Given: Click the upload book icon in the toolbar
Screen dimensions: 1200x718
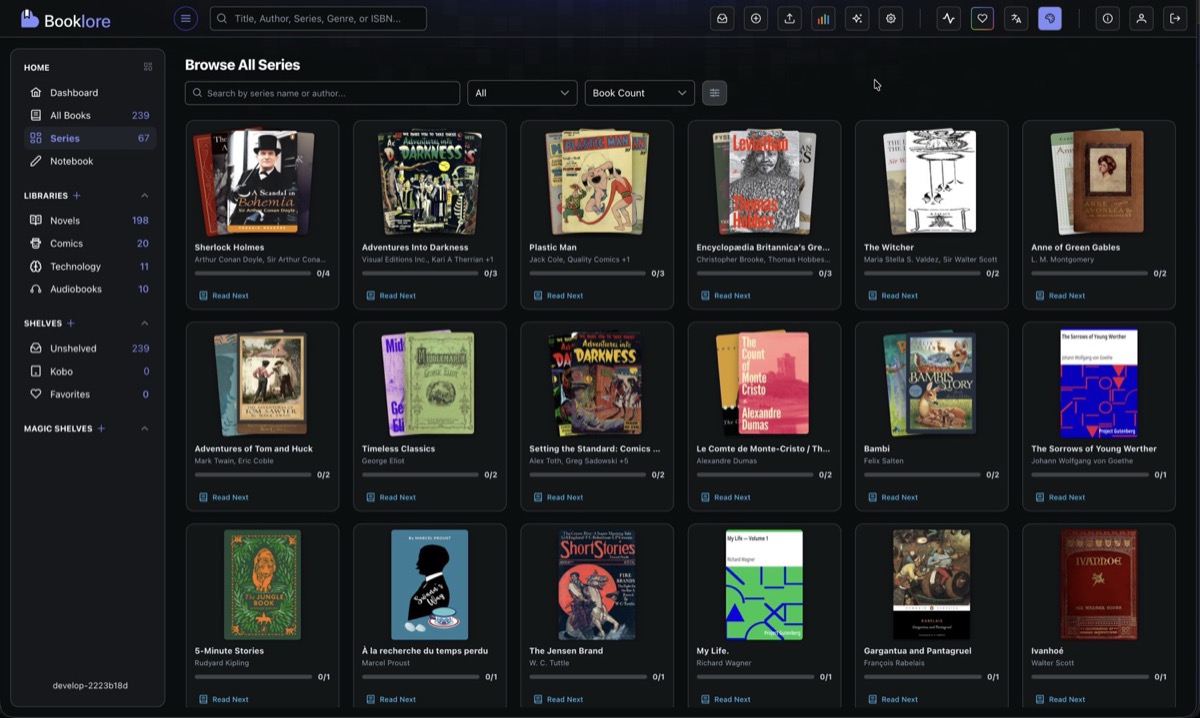Looking at the screenshot, I should [x=789, y=18].
